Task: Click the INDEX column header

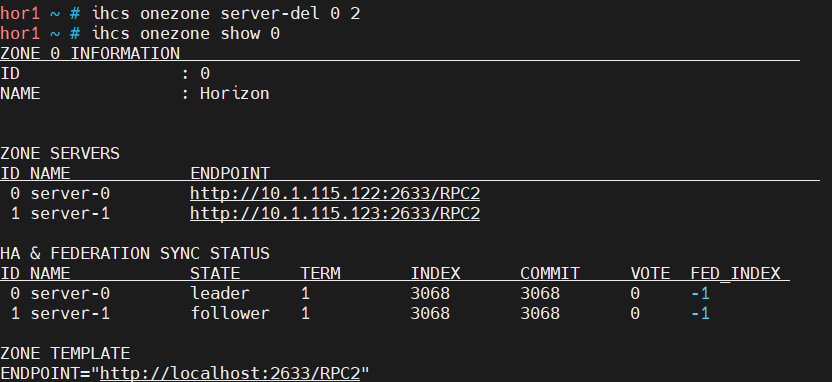Action: [x=435, y=273]
